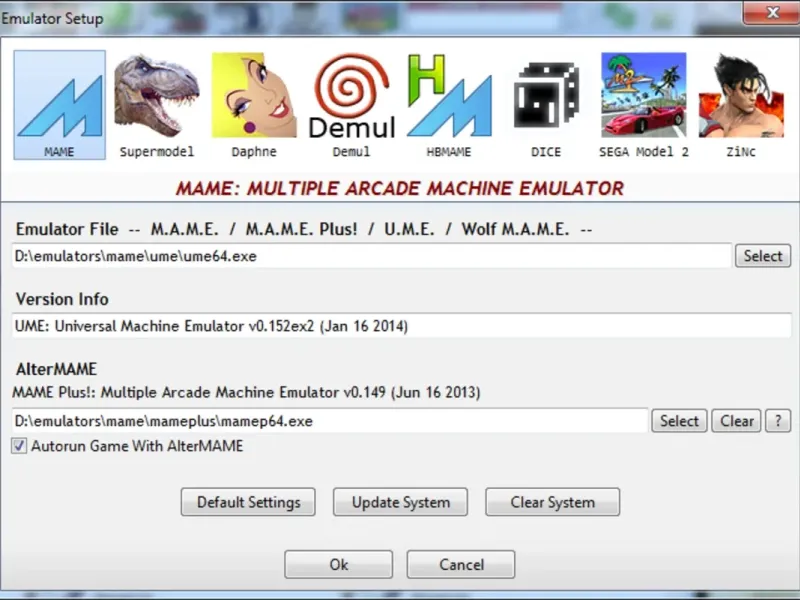The image size is (800, 600).
Task: Click the Clear System button
Action: click(553, 502)
